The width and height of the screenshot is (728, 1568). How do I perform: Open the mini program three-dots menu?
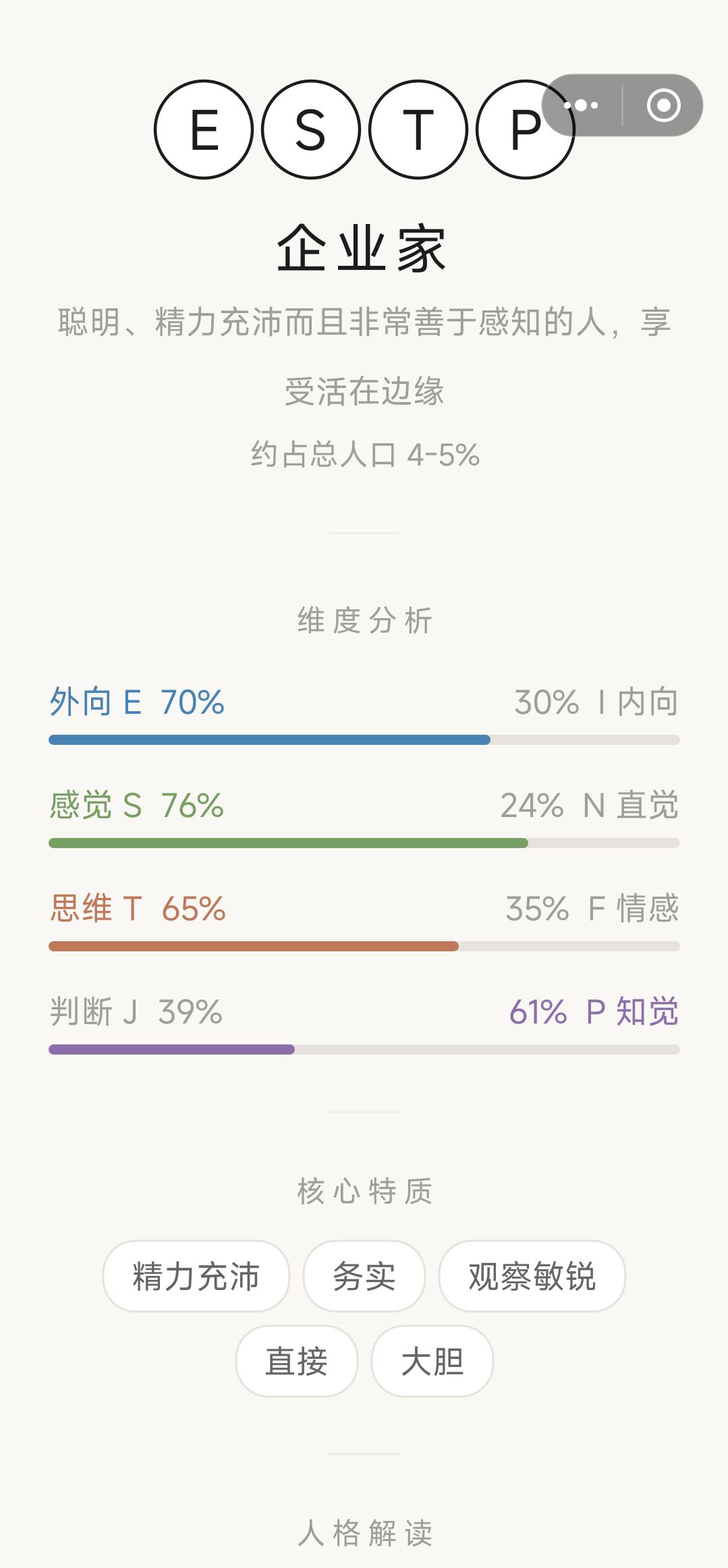tap(581, 105)
